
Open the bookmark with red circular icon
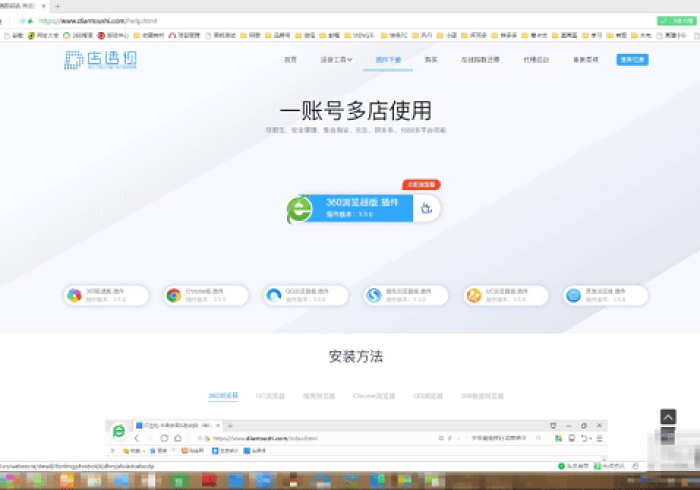113,35
